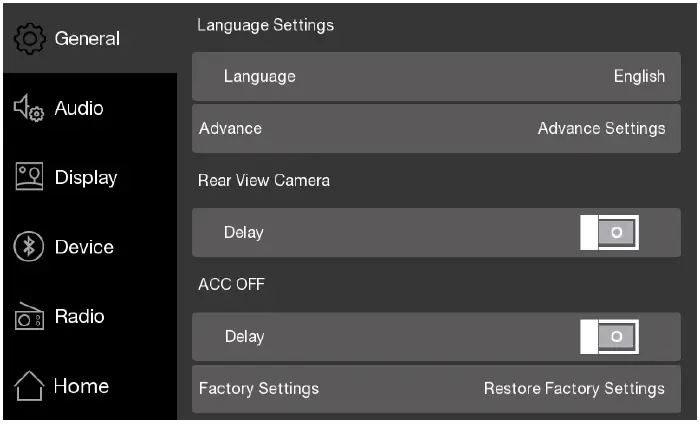The height and width of the screenshot is (424, 700).
Task: Toggle ACC OFF Delay switch
Action: pos(609,337)
